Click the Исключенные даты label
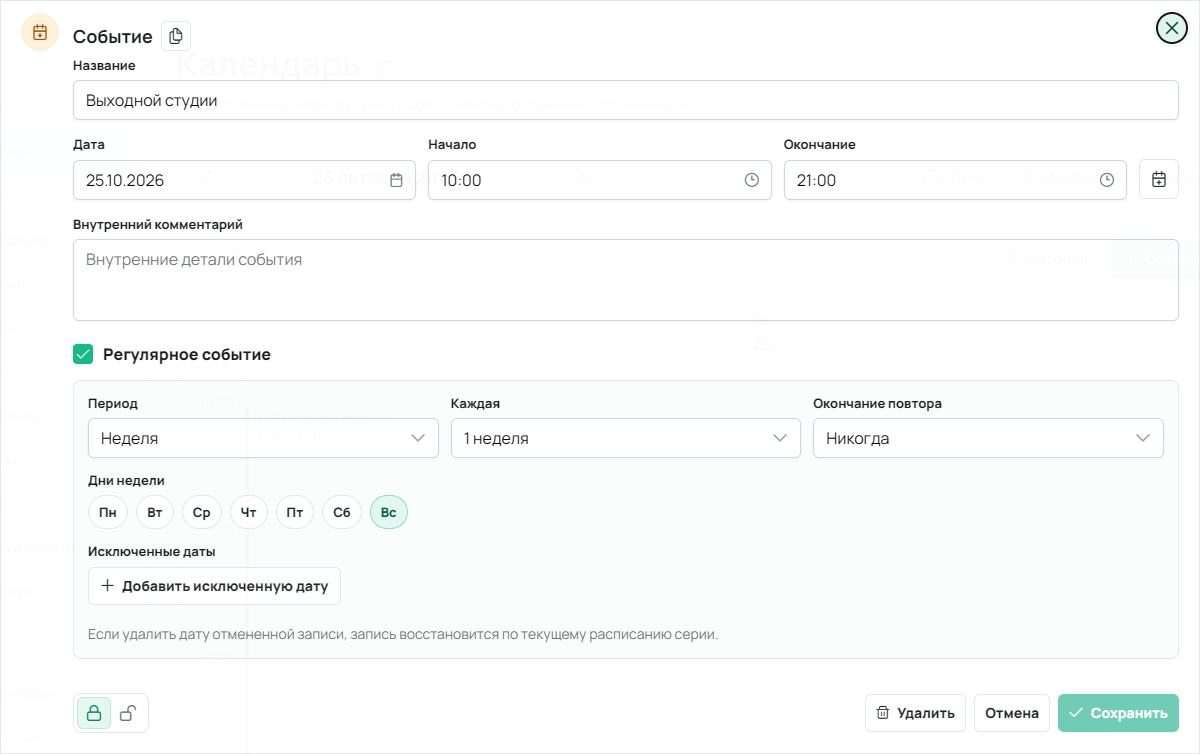 point(152,551)
